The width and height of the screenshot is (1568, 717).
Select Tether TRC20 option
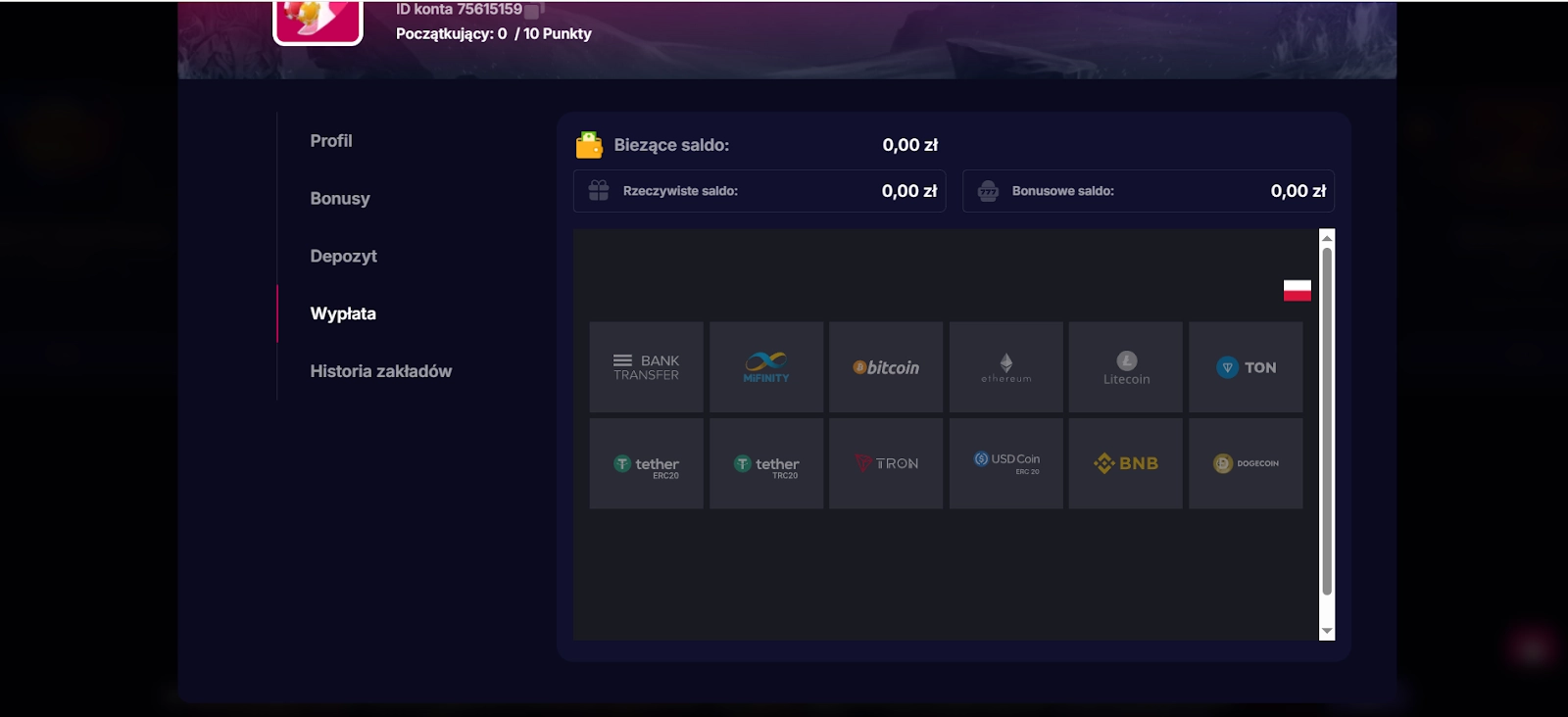coord(766,463)
